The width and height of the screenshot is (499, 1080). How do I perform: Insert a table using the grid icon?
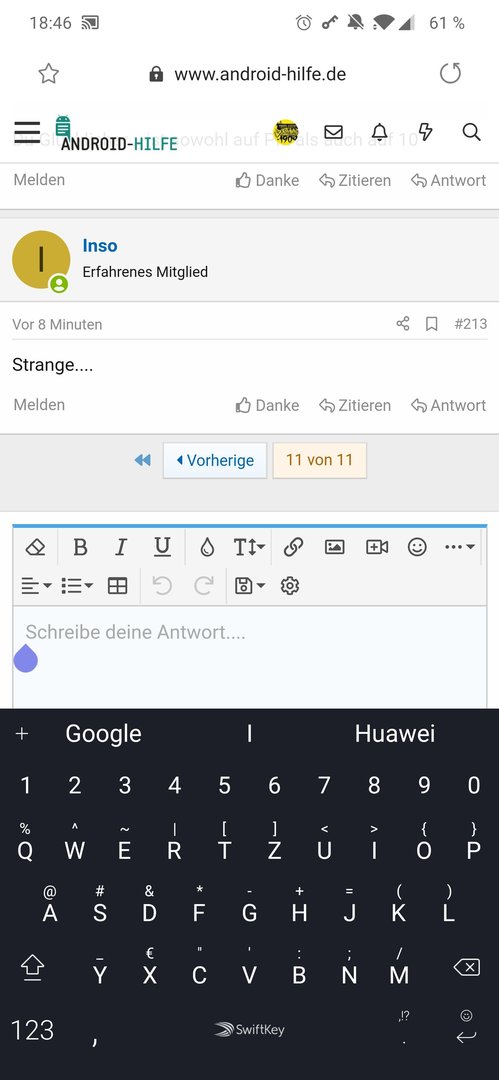pyautogui.click(x=118, y=586)
